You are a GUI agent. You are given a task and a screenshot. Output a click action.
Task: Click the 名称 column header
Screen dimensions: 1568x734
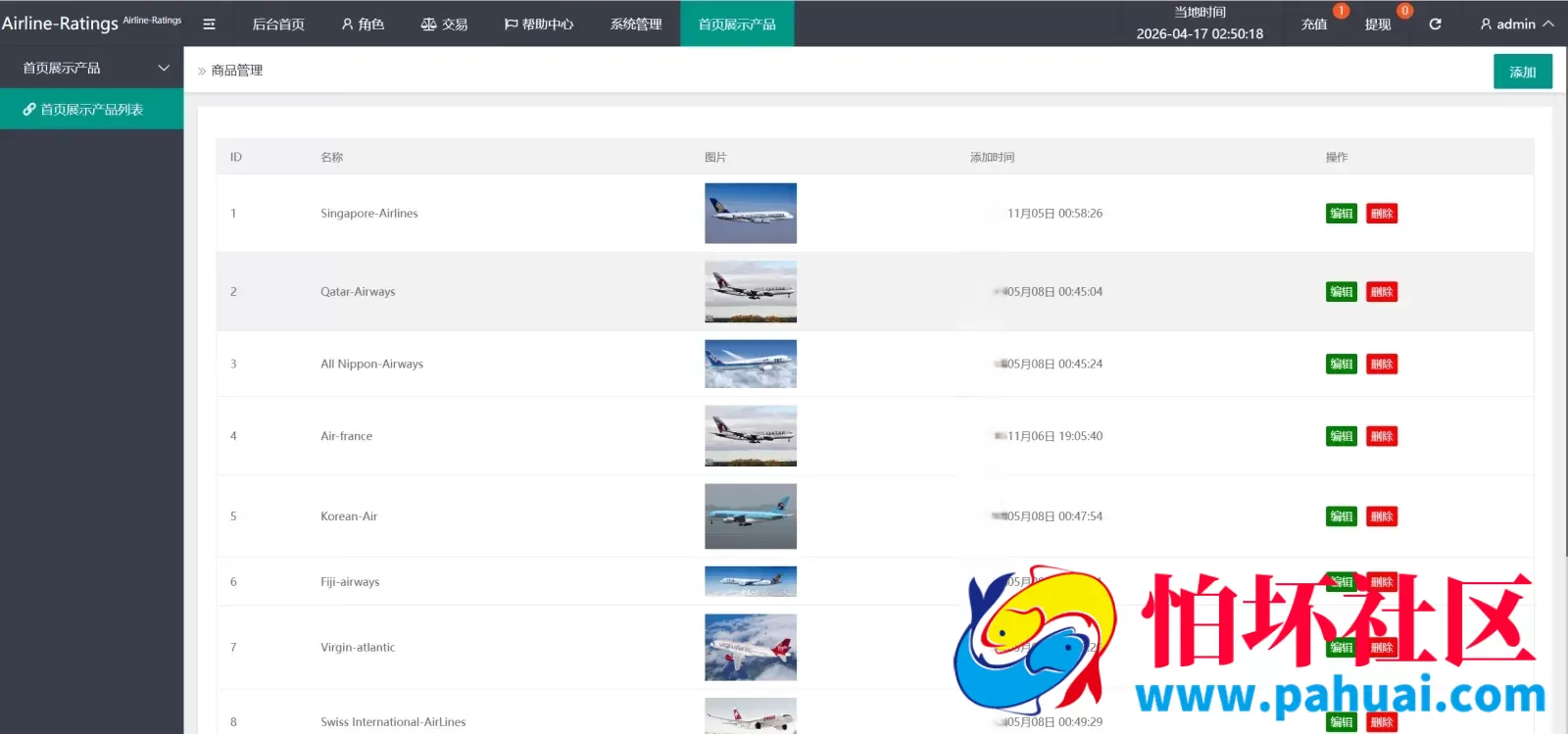pos(332,157)
